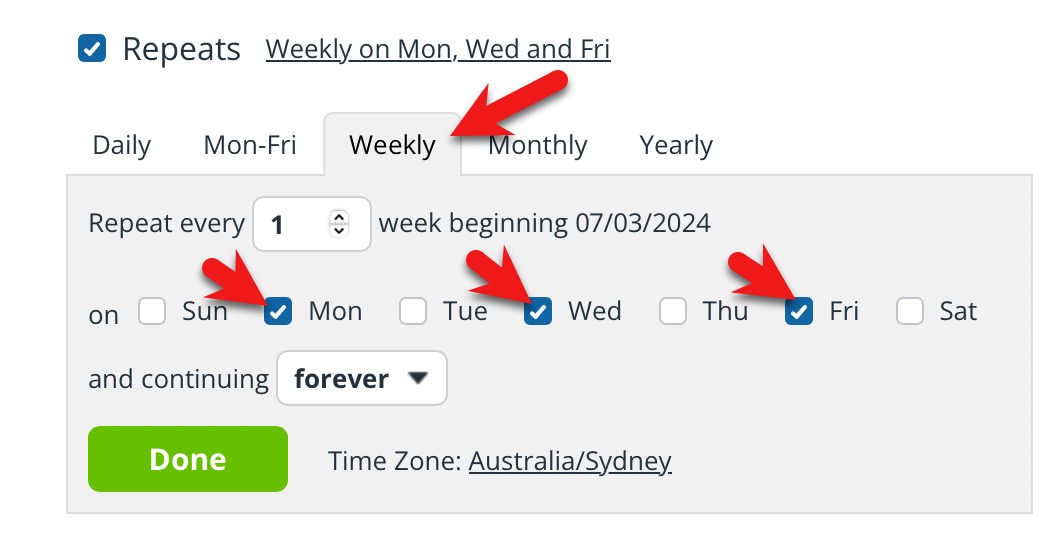
Task: Click the repeat every week number field
Action: click(312, 224)
